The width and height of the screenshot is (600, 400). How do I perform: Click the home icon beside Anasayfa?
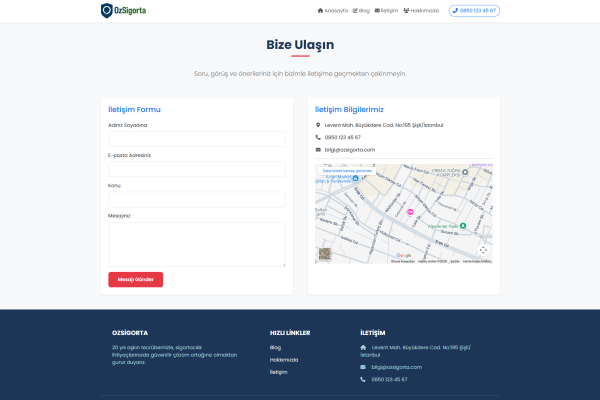pos(320,10)
